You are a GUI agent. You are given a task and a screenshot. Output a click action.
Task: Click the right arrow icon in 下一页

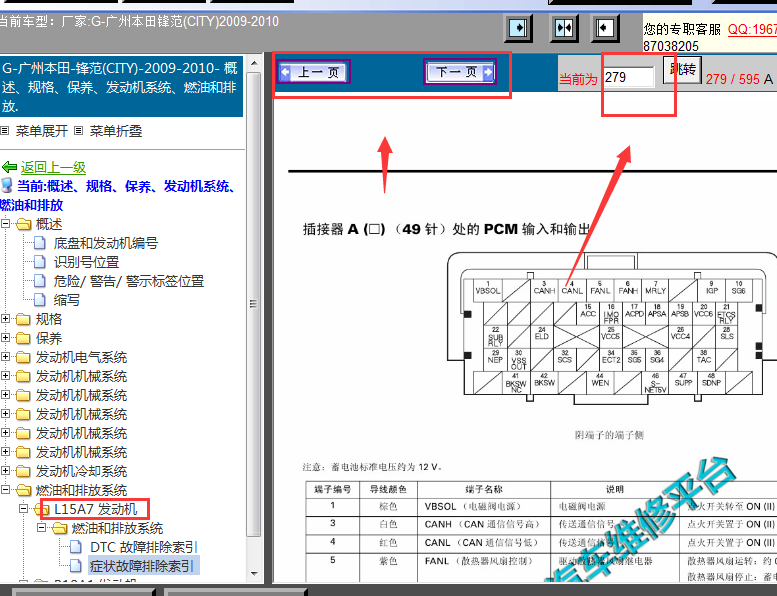(x=488, y=72)
